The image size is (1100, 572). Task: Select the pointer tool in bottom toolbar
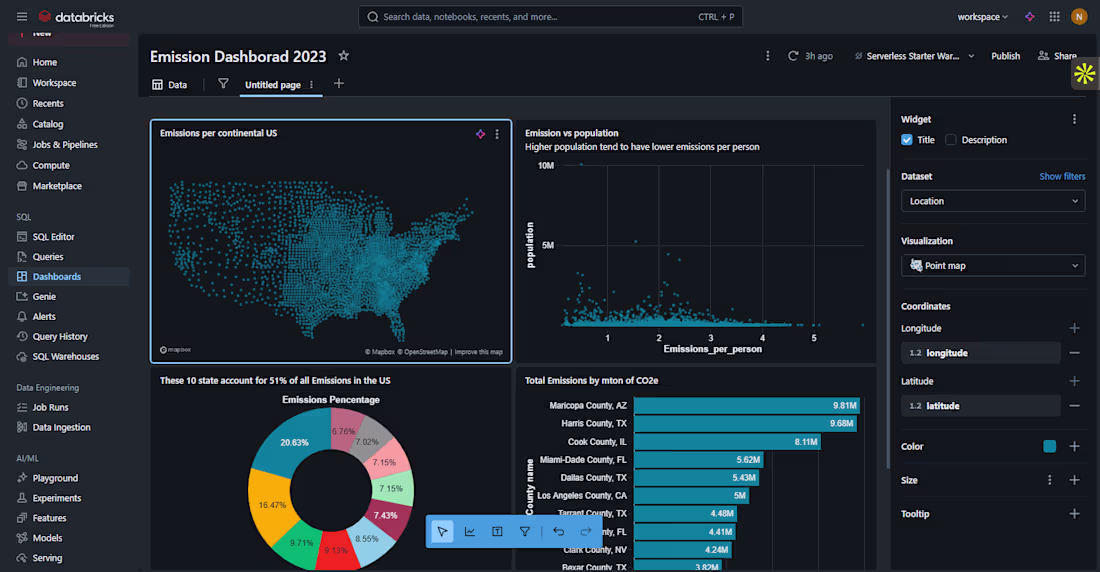[442, 531]
